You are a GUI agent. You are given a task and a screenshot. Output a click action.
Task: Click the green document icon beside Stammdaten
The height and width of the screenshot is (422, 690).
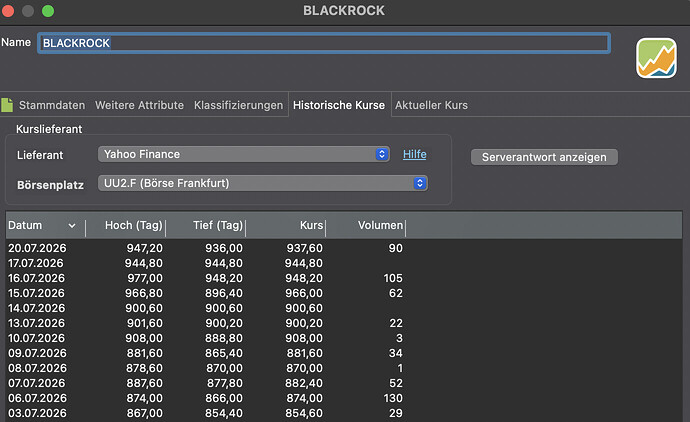[7, 105]
